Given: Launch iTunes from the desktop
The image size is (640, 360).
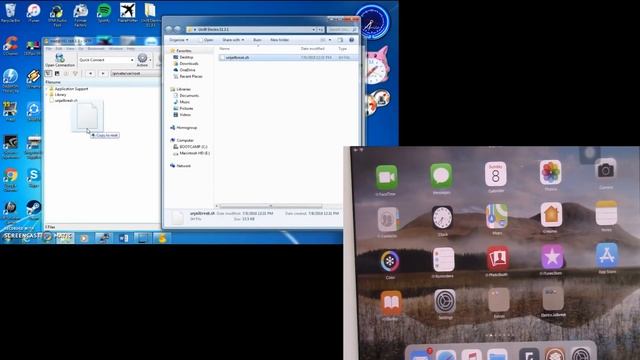Looking at the screenshot, I should [33, 13].
